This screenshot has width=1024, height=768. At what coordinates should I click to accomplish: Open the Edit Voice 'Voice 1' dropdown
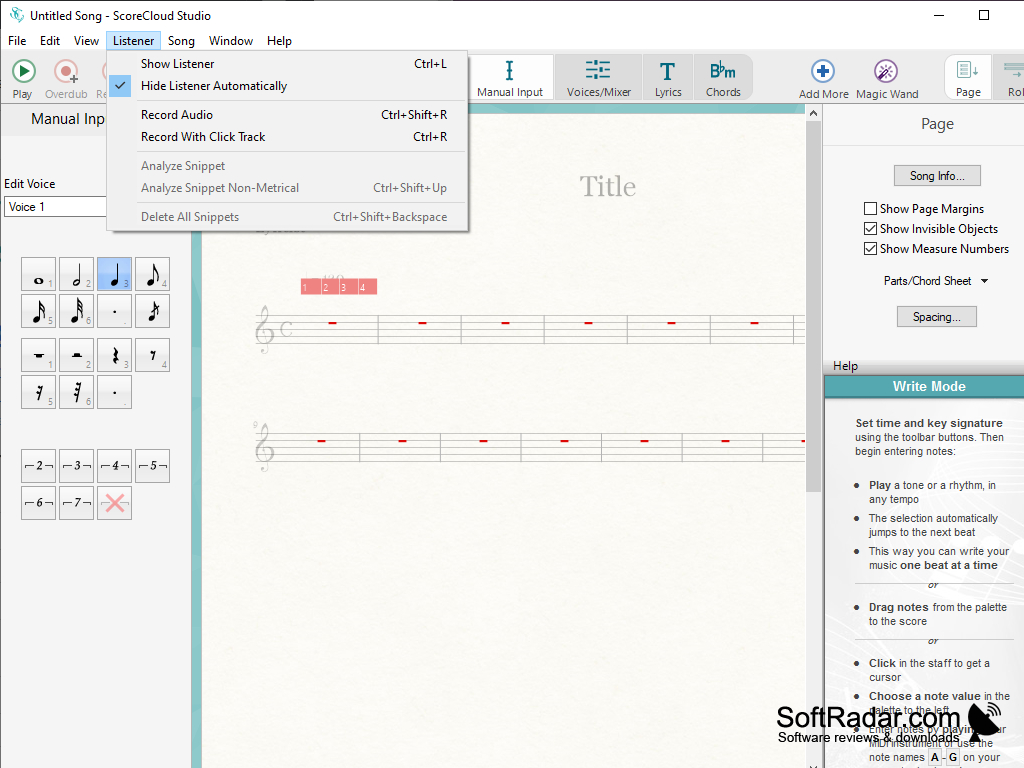[x=55, y=207]
